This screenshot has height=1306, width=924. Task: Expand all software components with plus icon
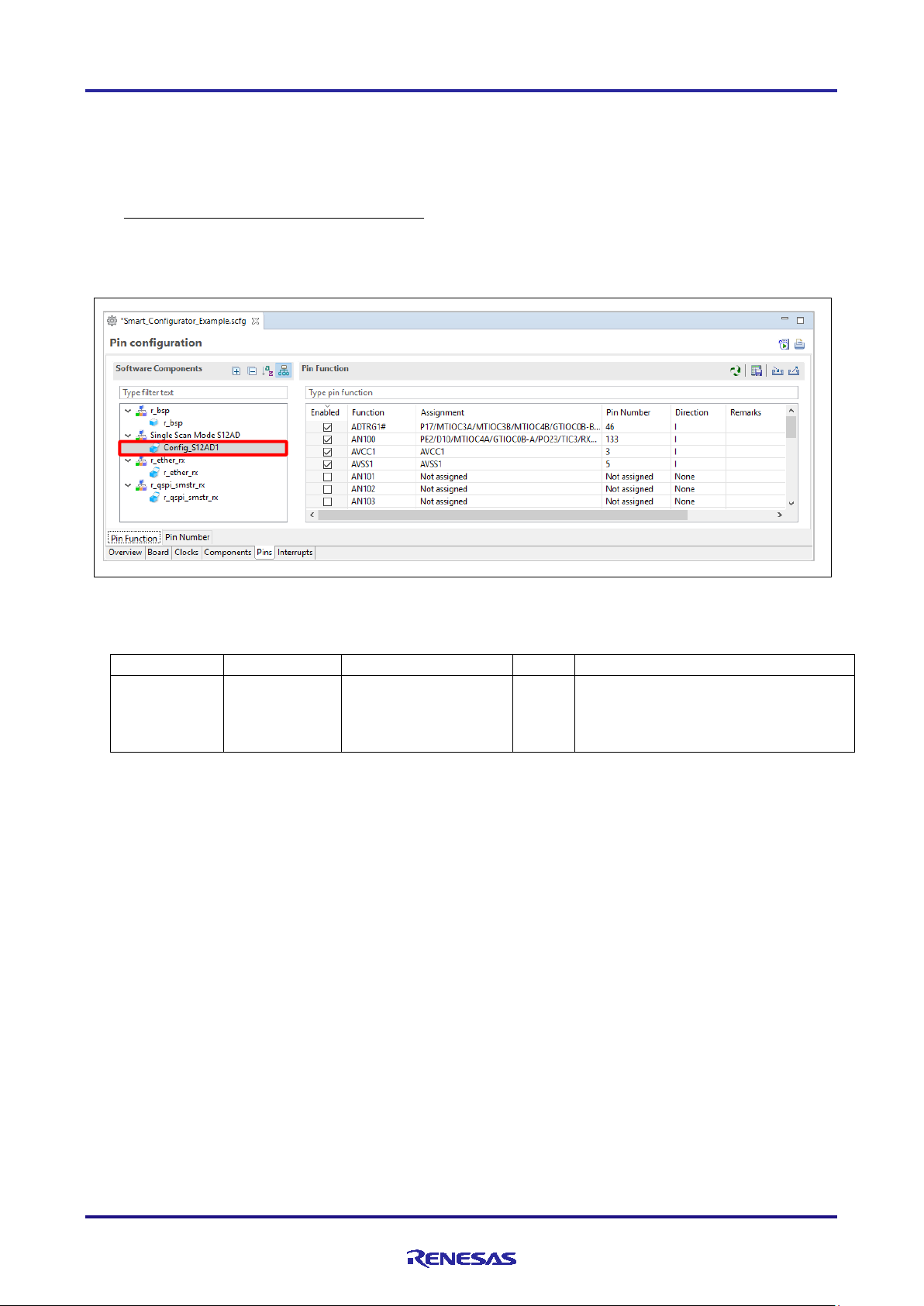click(236, 371)
